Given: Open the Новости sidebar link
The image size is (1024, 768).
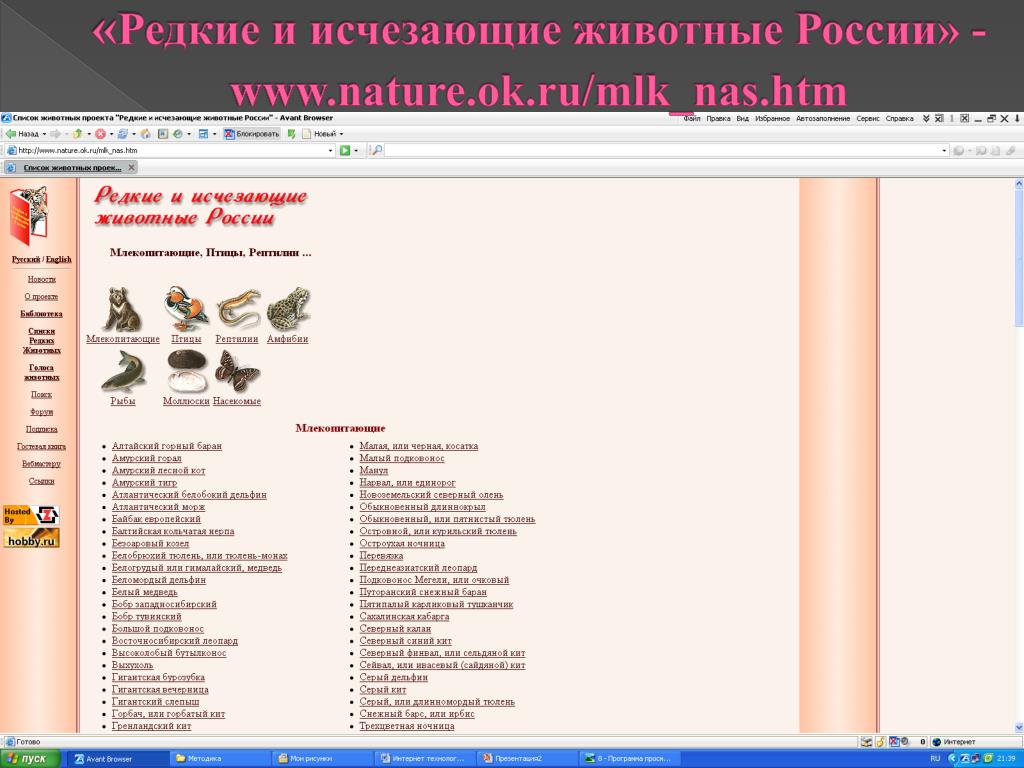Looking at the screenshot, I should (x=42, y=279).
